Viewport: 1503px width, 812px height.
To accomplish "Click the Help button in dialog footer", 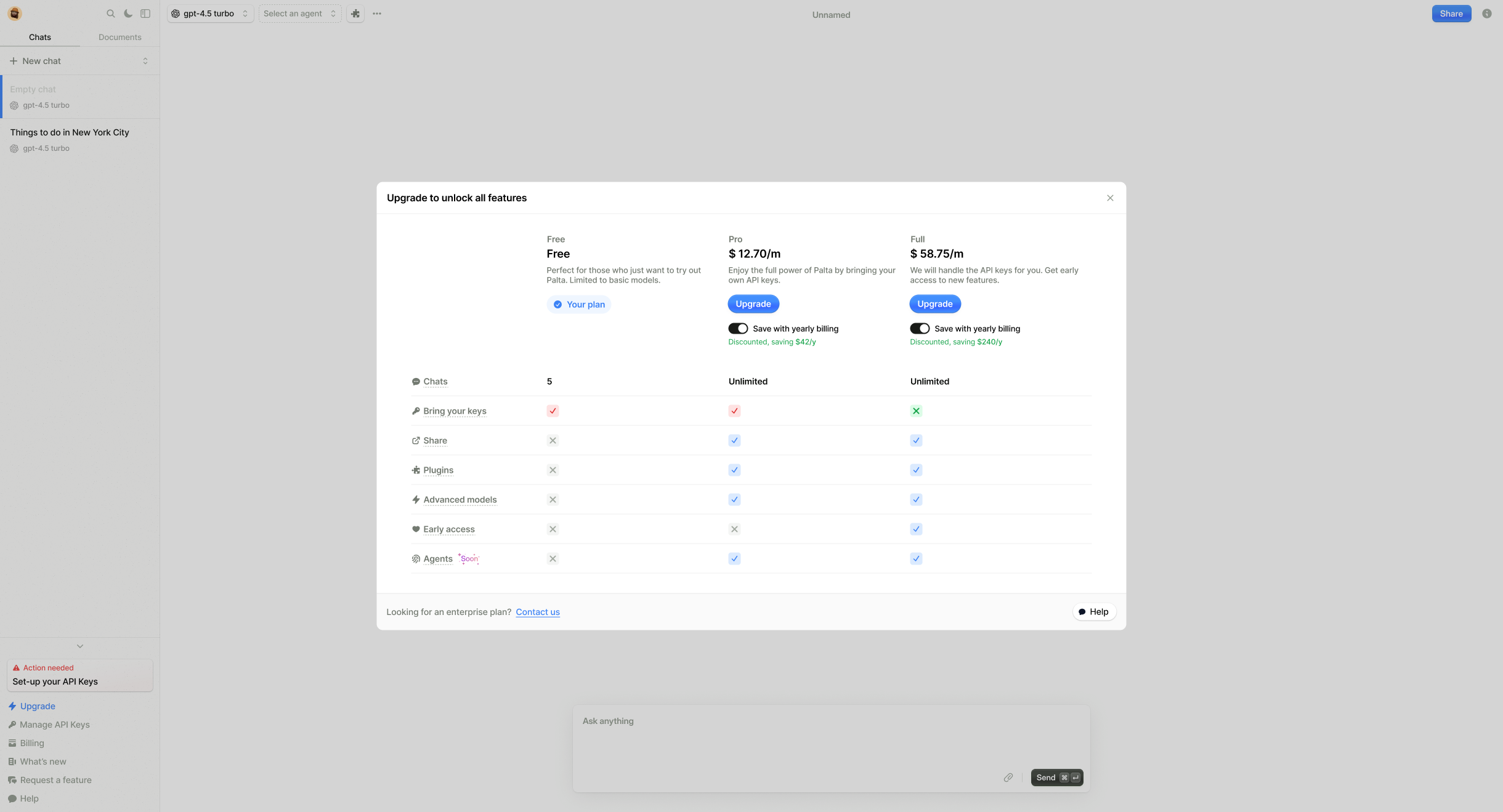I will [x=1094, y=612].
